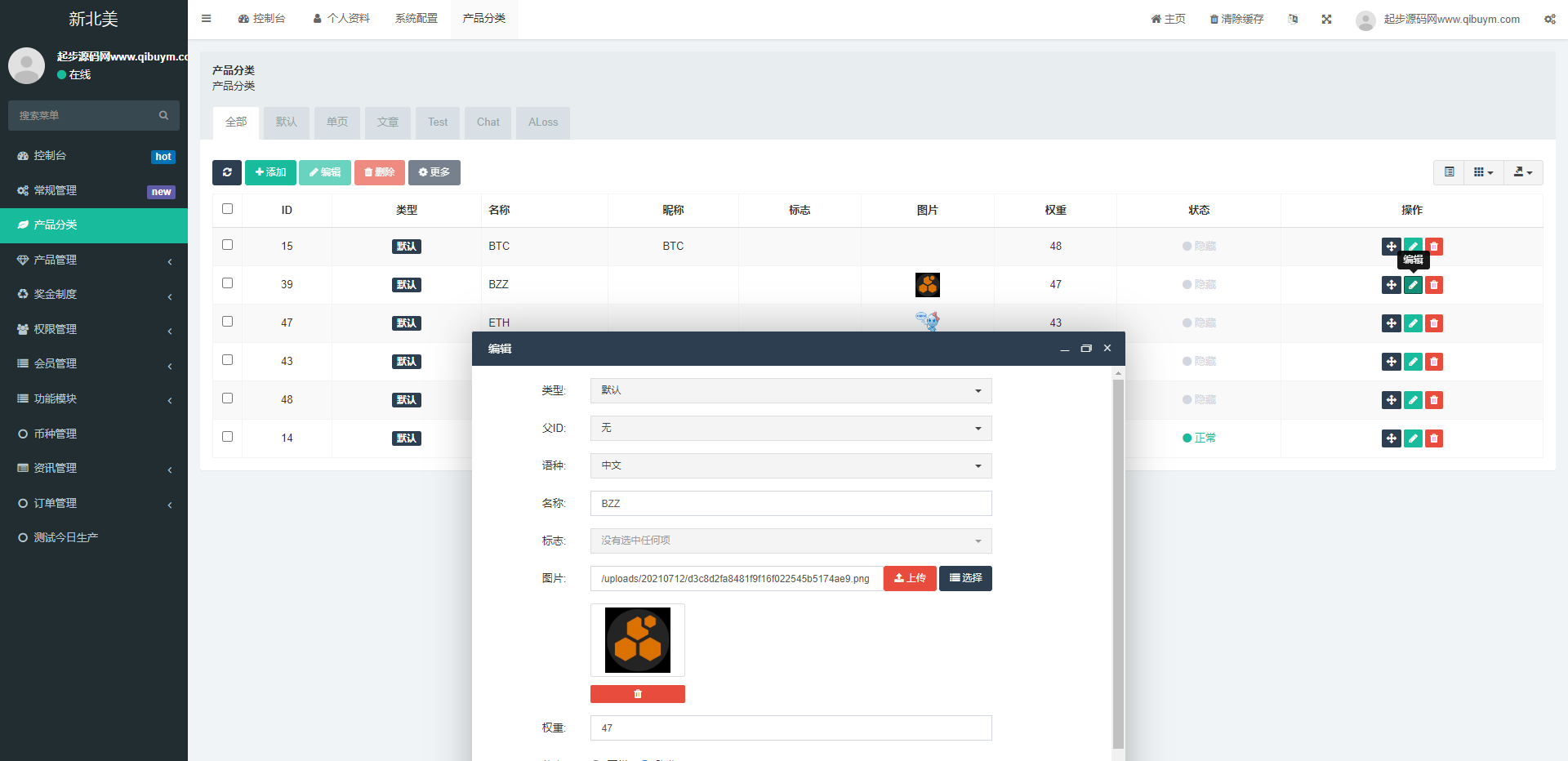Close the edit dialog
The height and width of the screenshot is (761, 1568).
[1107, 349]
